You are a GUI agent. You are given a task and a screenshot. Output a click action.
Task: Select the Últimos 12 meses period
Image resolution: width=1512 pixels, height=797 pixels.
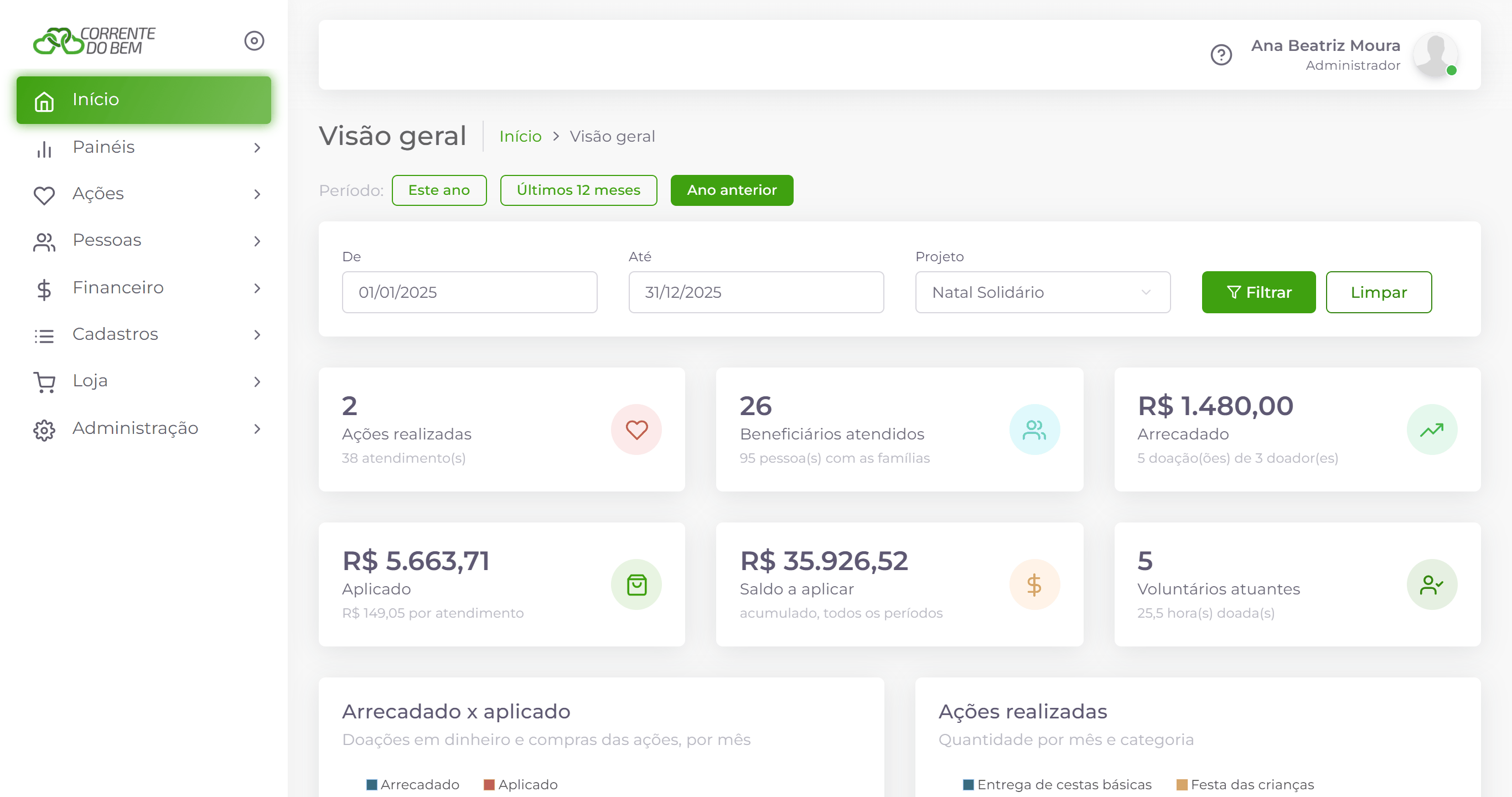(578, 190)
